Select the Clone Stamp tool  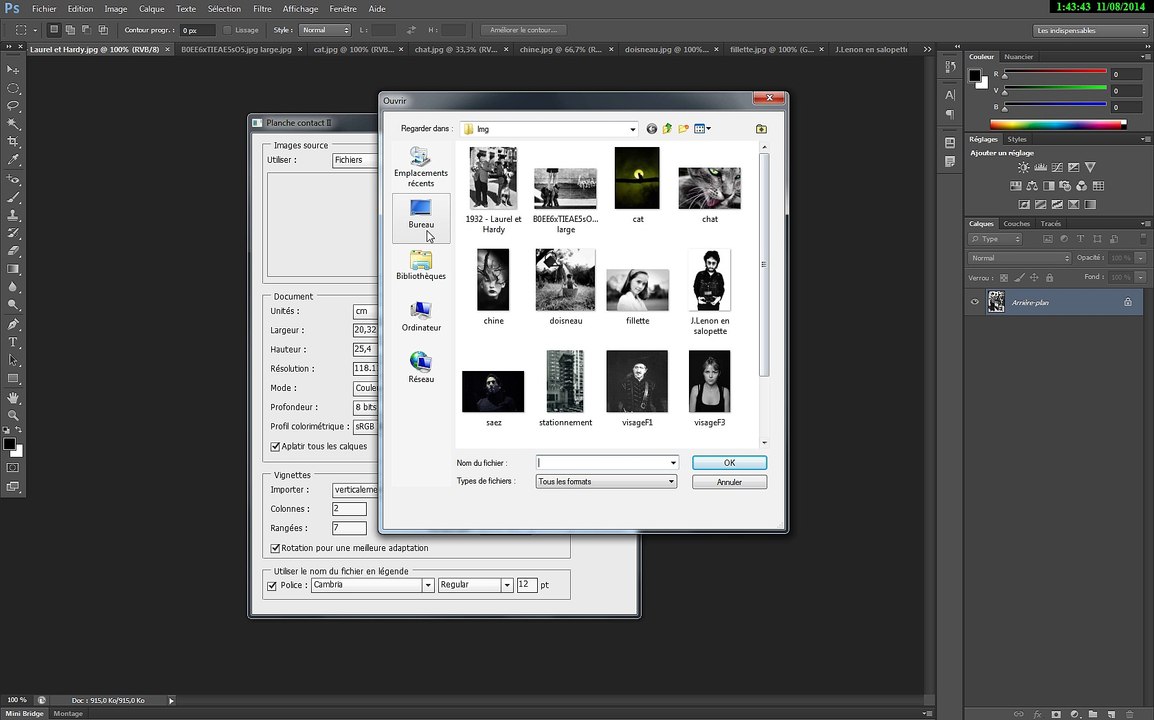[13, 215]
